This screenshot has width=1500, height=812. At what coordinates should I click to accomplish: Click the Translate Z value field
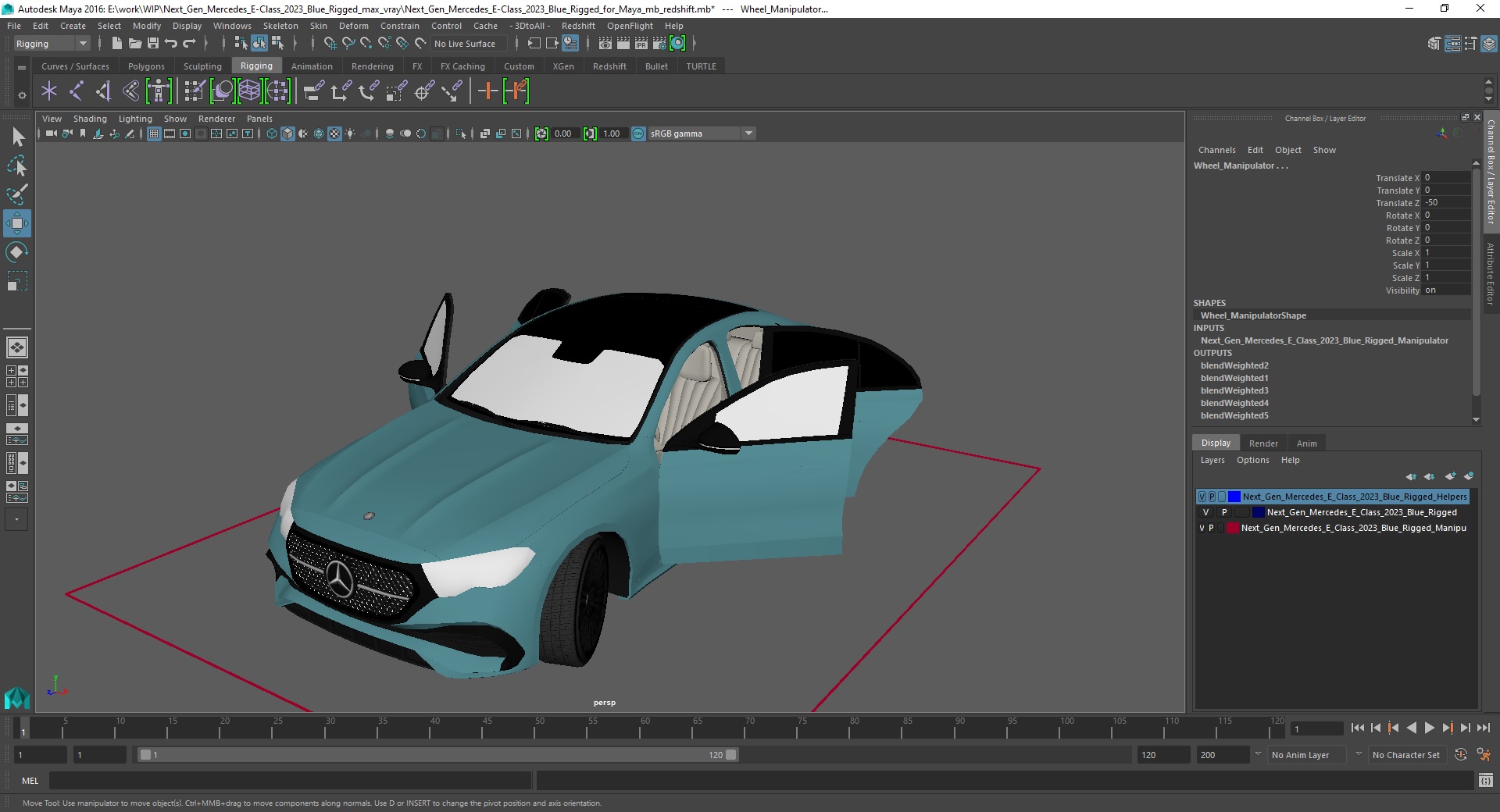click(1446, 202)
